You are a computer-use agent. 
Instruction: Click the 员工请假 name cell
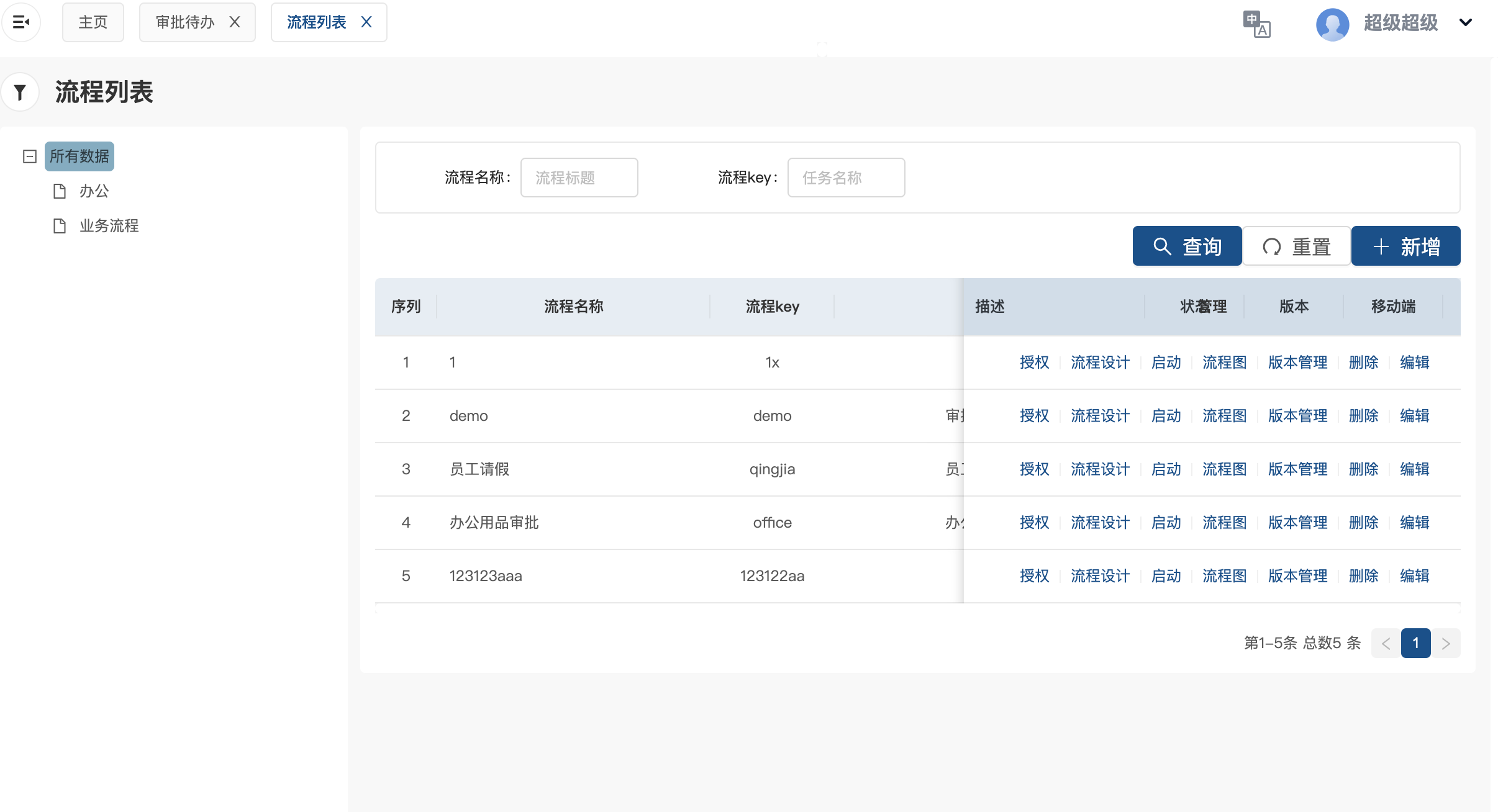[479, 469]
